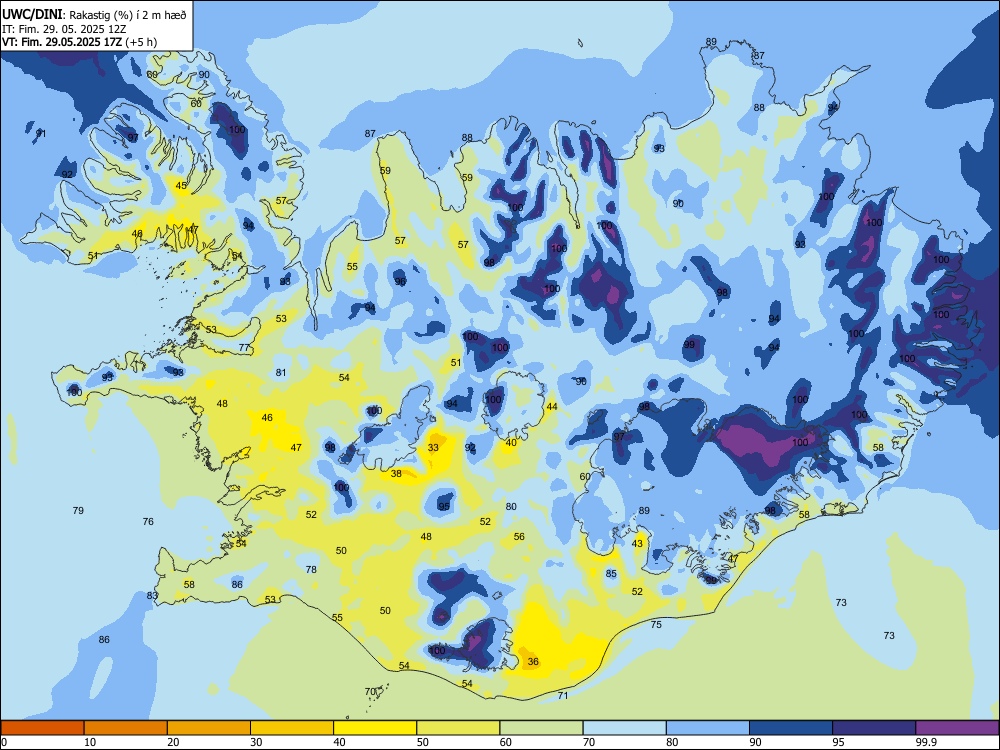Click the '30' legend tick label
1000x750 pixels.
pos(256,742)
